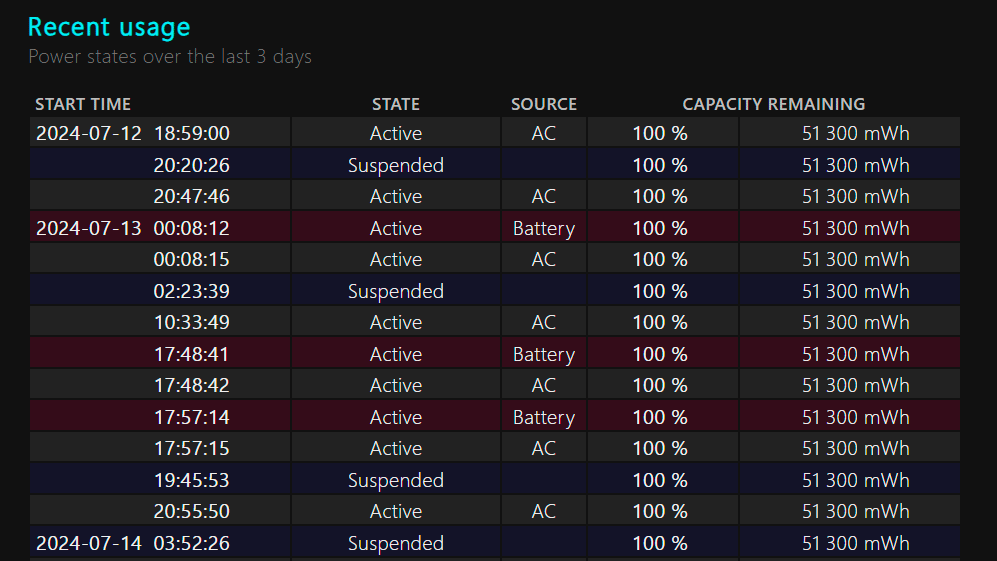Click the Recent usage heading
Image resolution: width=997 pixels, height=561 pixels.
pyautogui.click(x=109, y=27)
